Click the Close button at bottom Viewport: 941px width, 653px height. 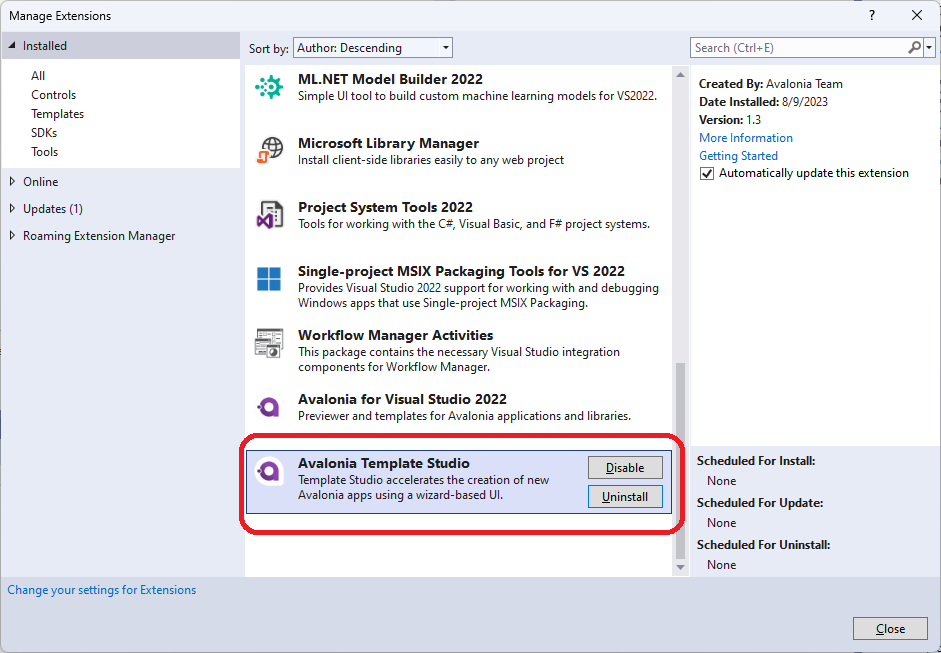(890, 628)
